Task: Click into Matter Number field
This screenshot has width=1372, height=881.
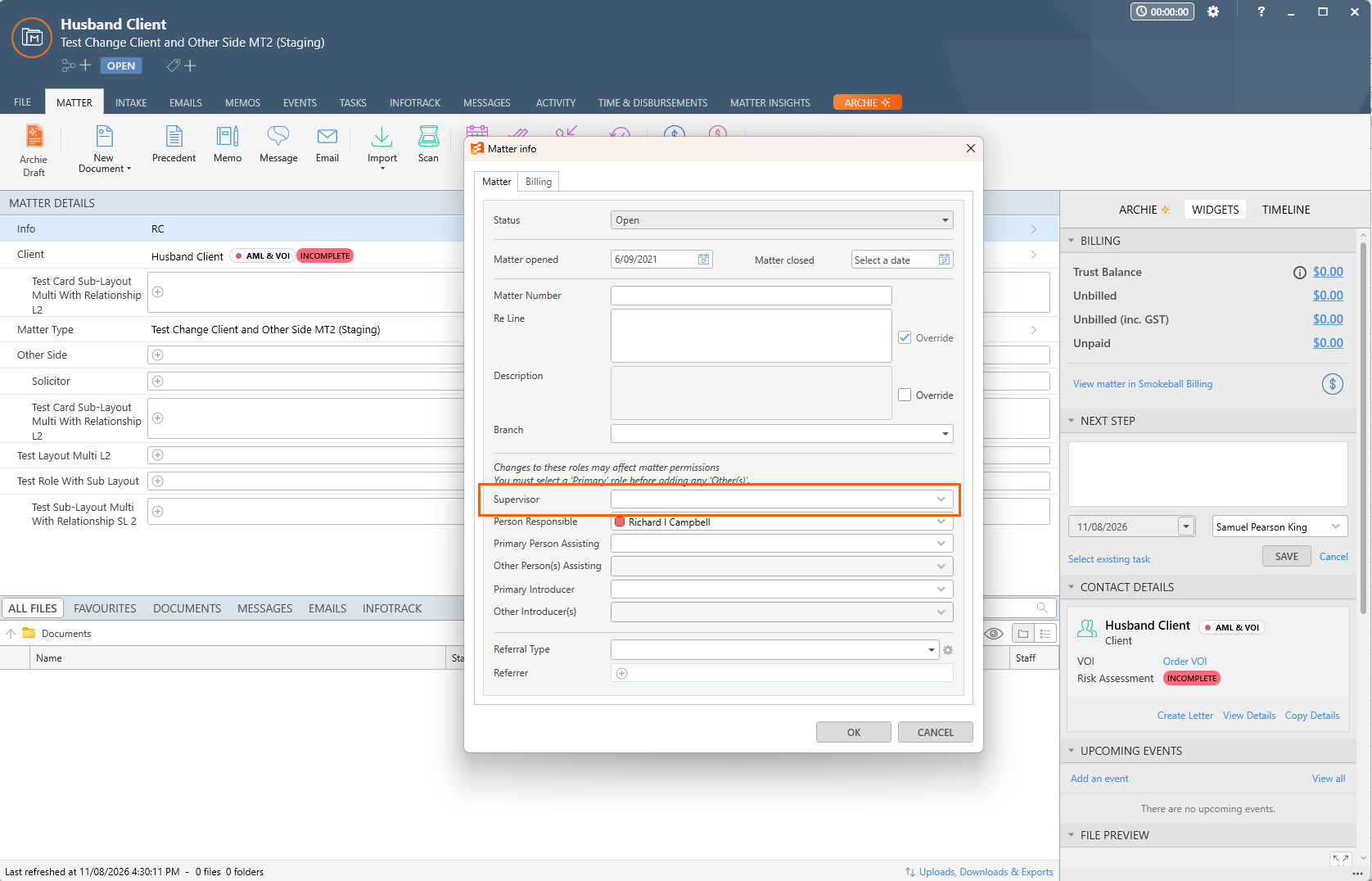Action: click(751, 296)
